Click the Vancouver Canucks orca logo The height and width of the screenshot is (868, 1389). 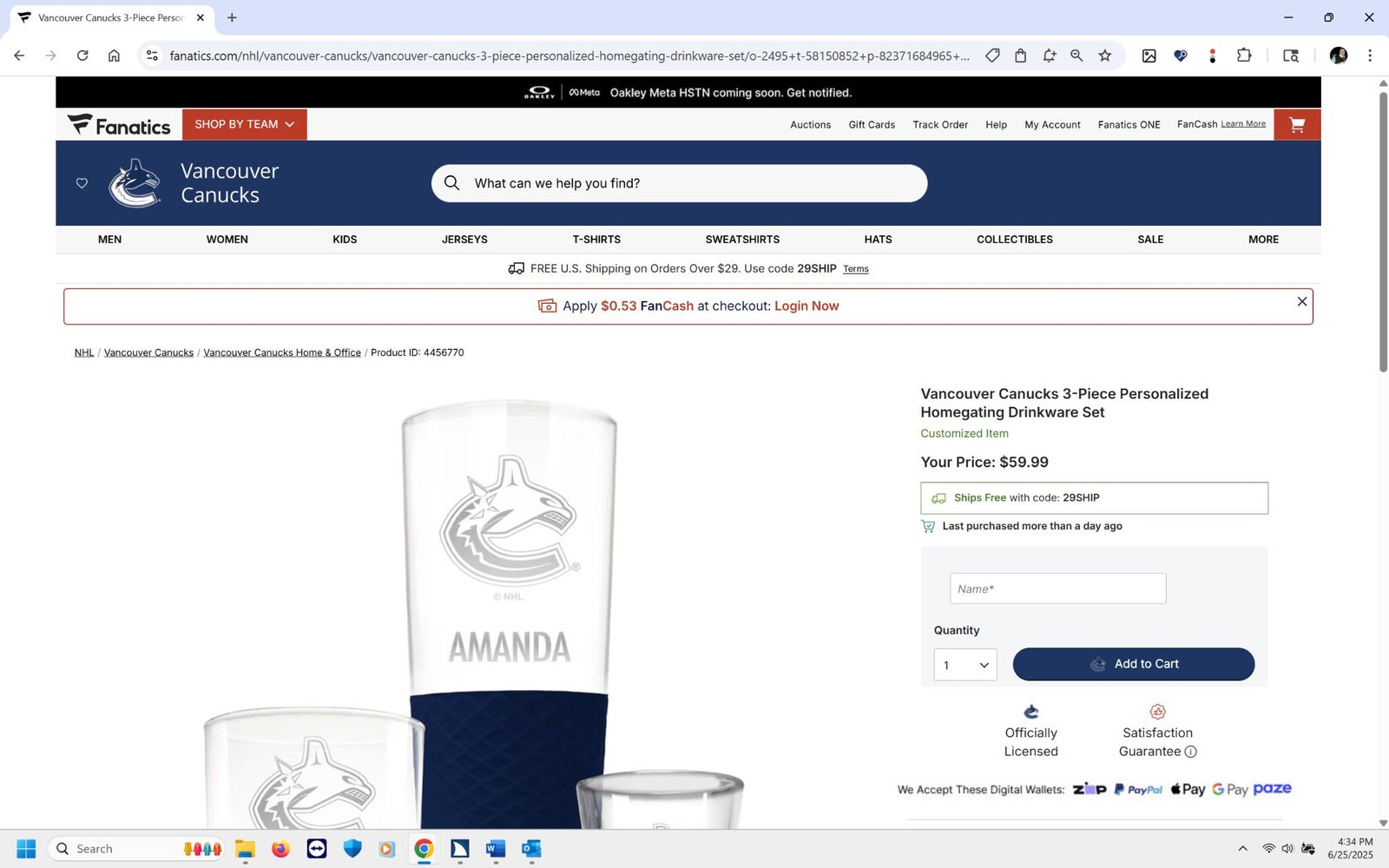click(x=135, y=183)
